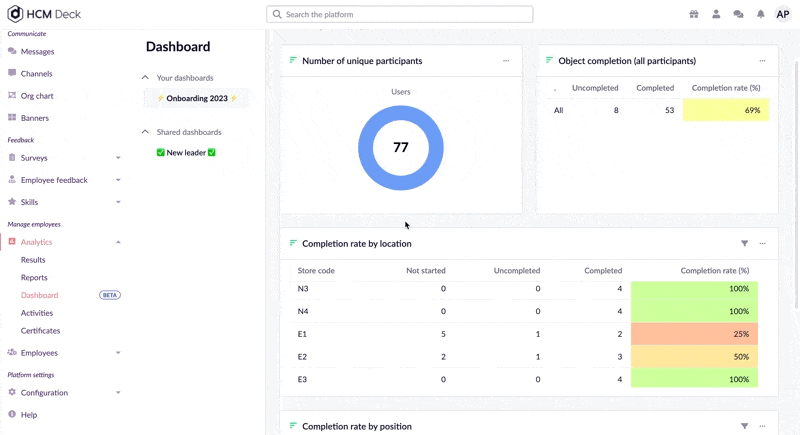Open filter for Completion rate by location
The image size is (800, 435).
click(x=744, y=244)
